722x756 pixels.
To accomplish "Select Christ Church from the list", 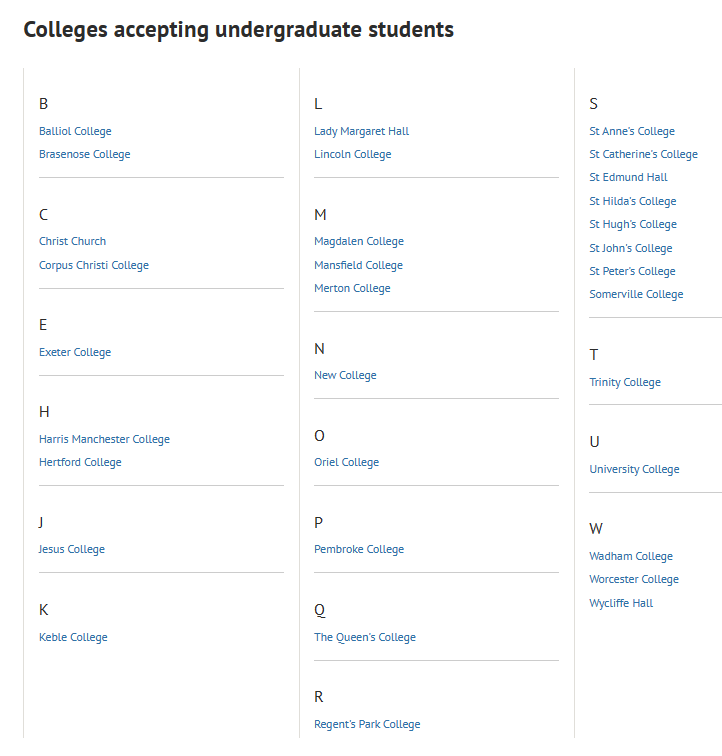I will [x=72, y=241].
